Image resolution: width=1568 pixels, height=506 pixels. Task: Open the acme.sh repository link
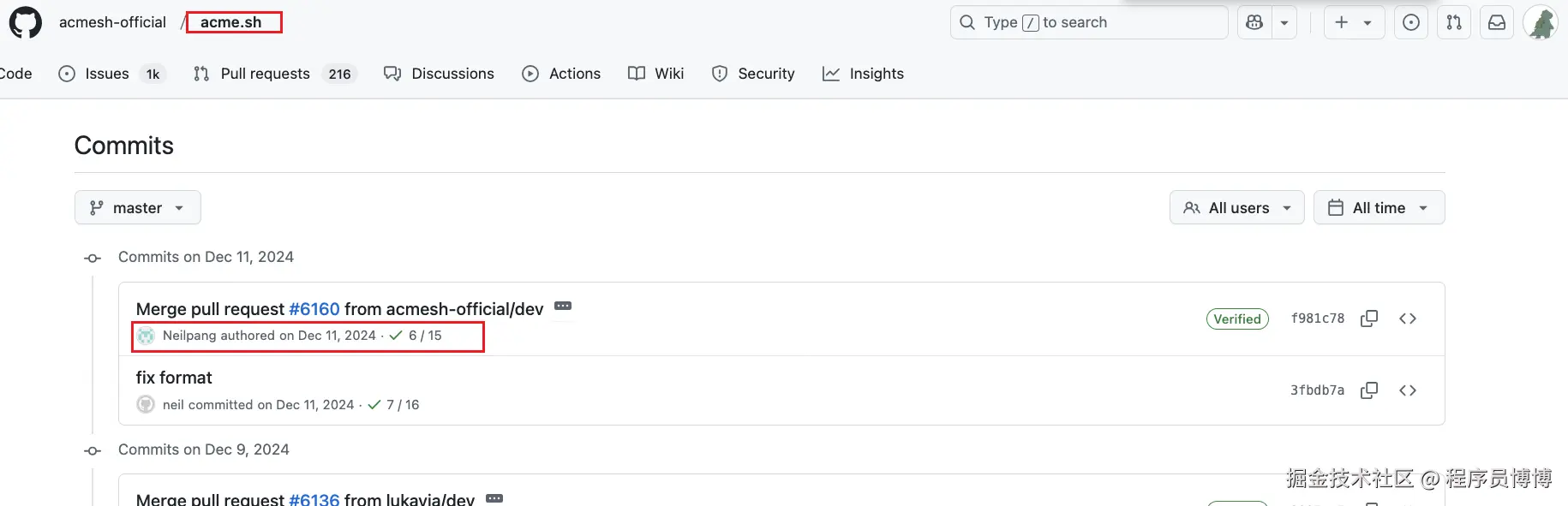[230, 22]
